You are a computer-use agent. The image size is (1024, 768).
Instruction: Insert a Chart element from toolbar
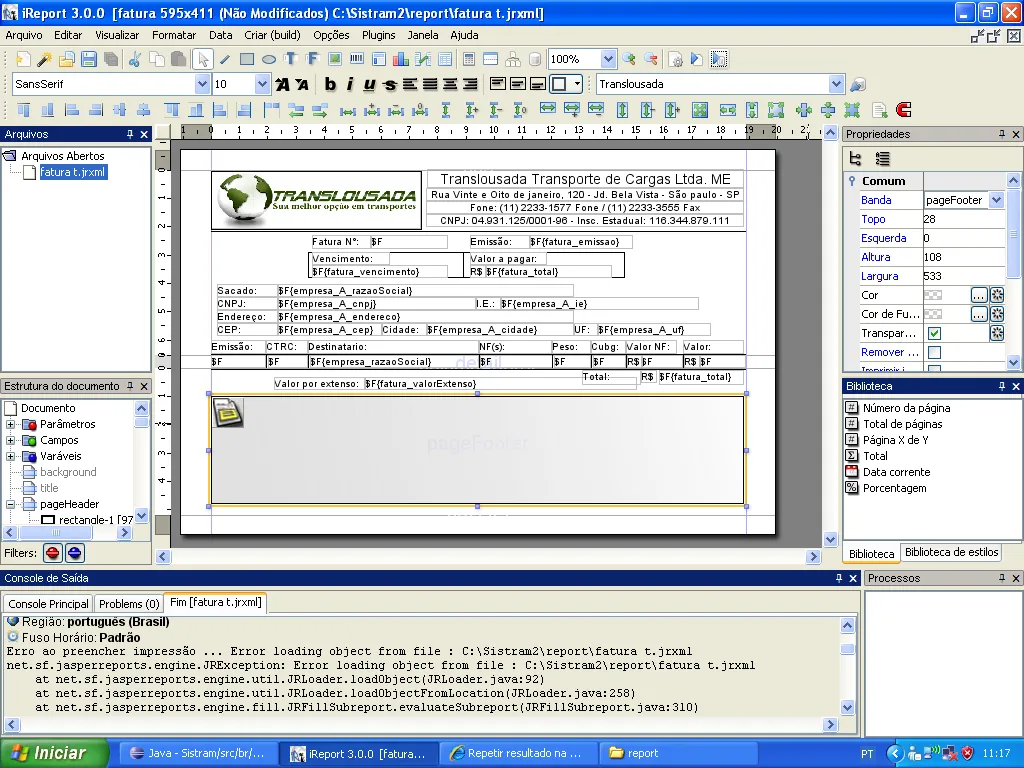(401, 59)
